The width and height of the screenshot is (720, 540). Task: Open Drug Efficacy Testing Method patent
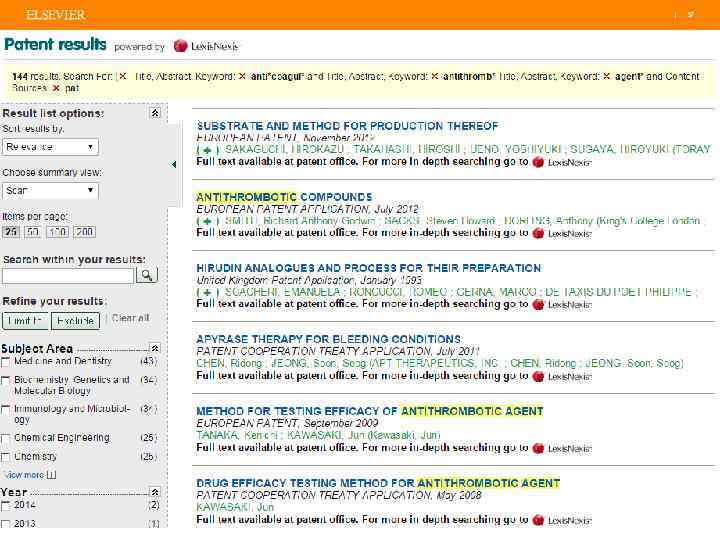378,483
